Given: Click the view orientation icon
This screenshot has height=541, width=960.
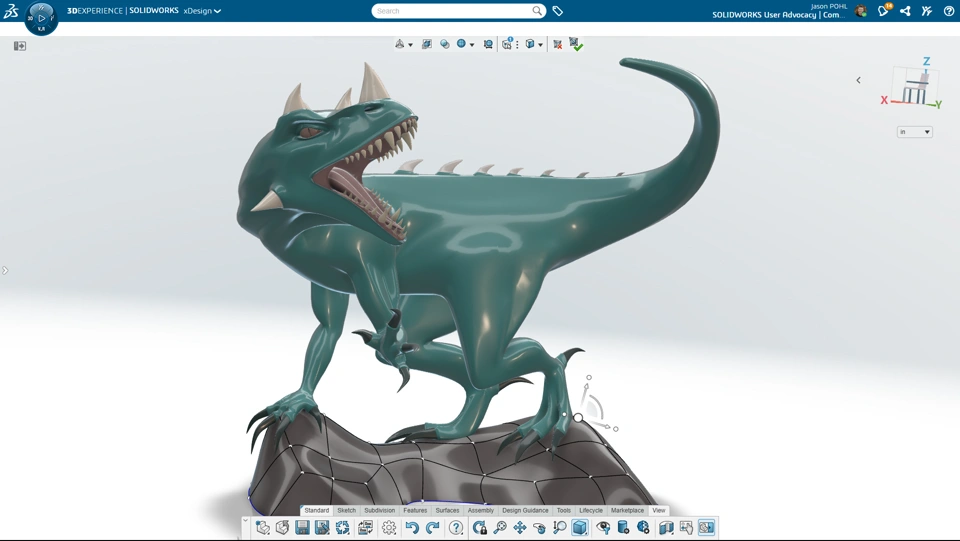Looking at the screenshot, I should click(x=400, y=44).
